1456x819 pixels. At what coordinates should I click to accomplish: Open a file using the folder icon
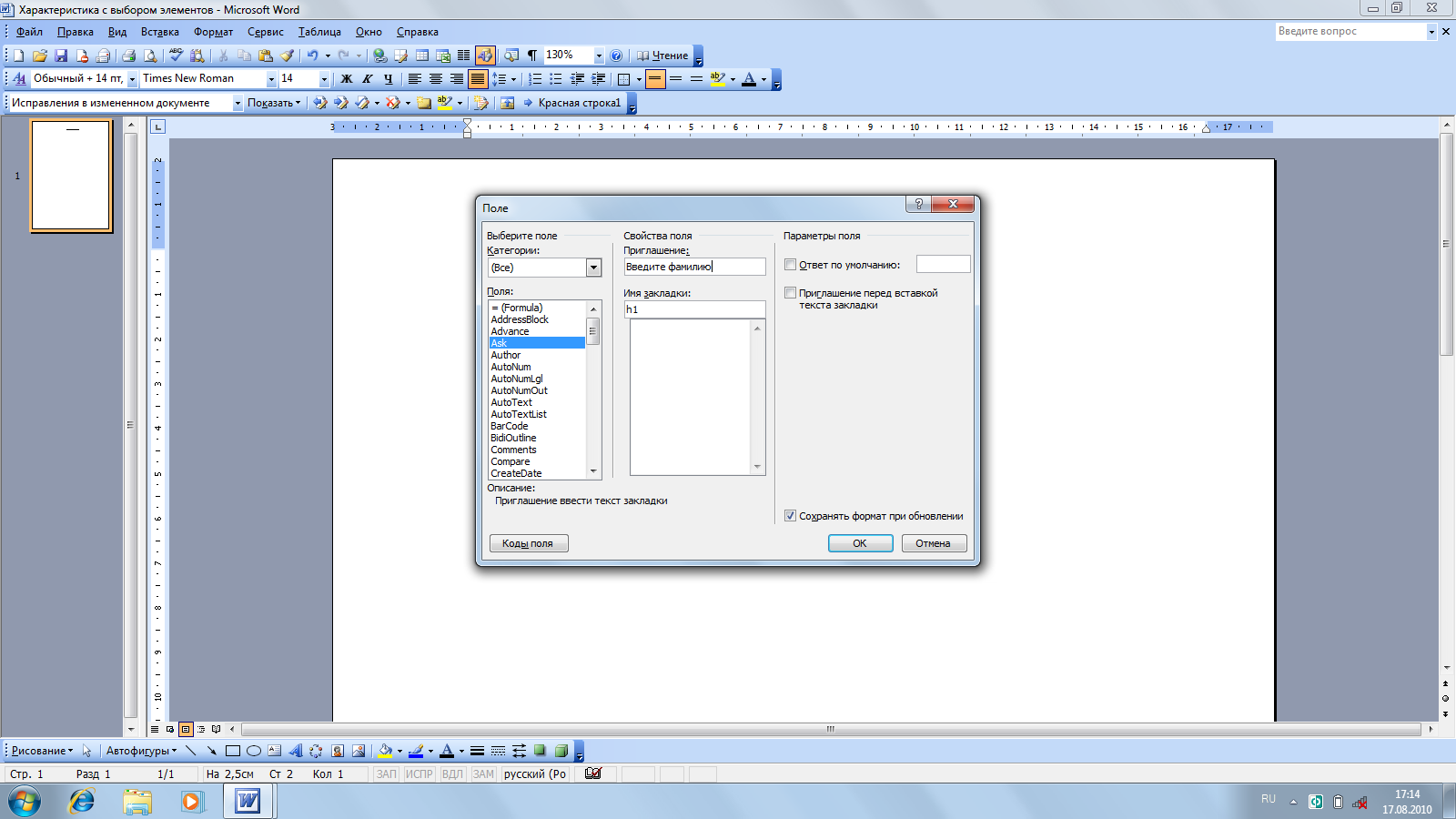[40, 56]
